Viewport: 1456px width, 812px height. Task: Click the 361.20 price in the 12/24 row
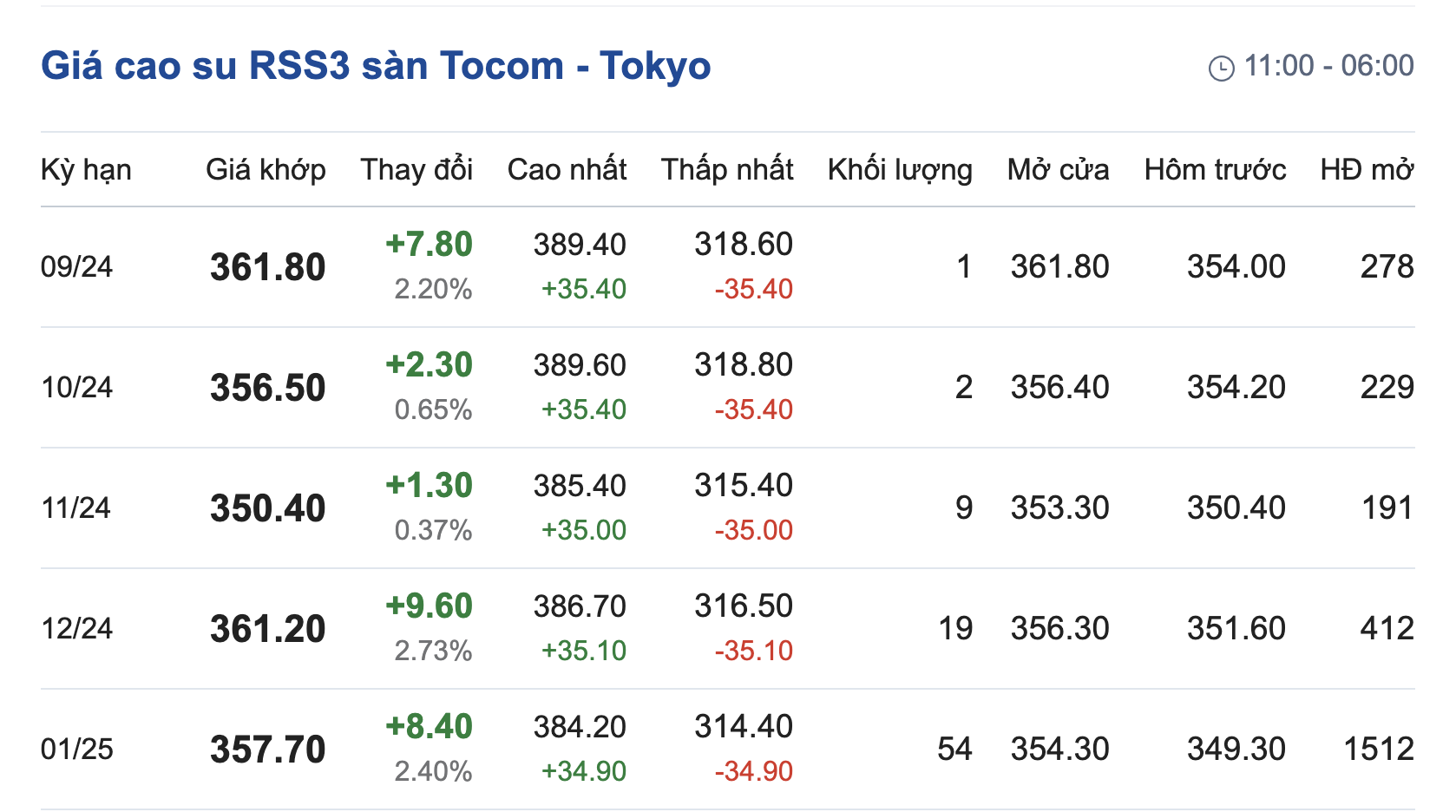coord(267,629)
